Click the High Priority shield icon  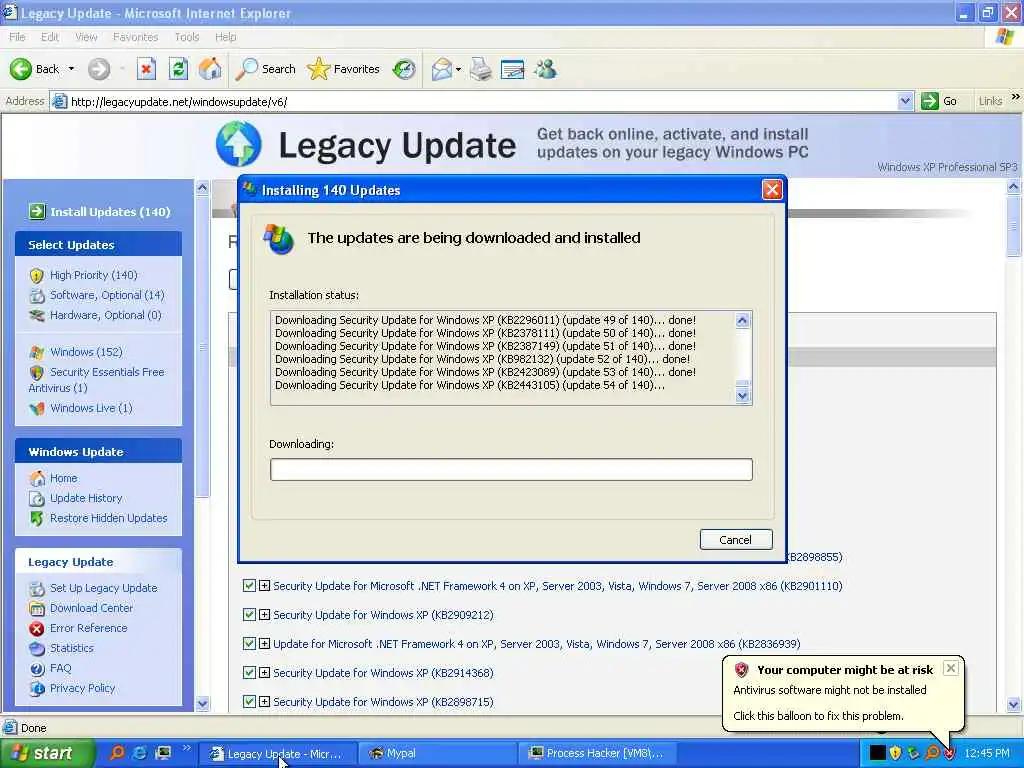coord(37,276)
